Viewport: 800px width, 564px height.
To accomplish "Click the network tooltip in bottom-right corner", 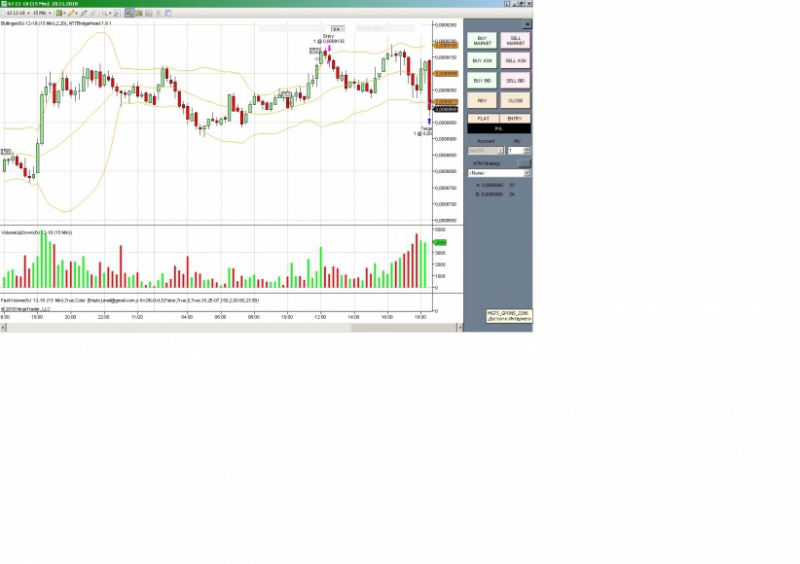I will click(x=509, y=316).
